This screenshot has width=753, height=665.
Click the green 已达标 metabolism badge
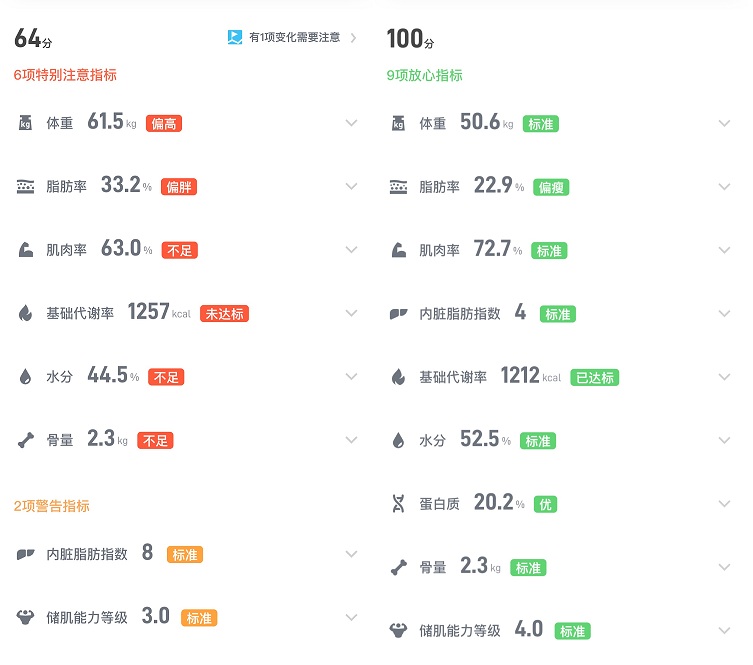pos(594,378)
